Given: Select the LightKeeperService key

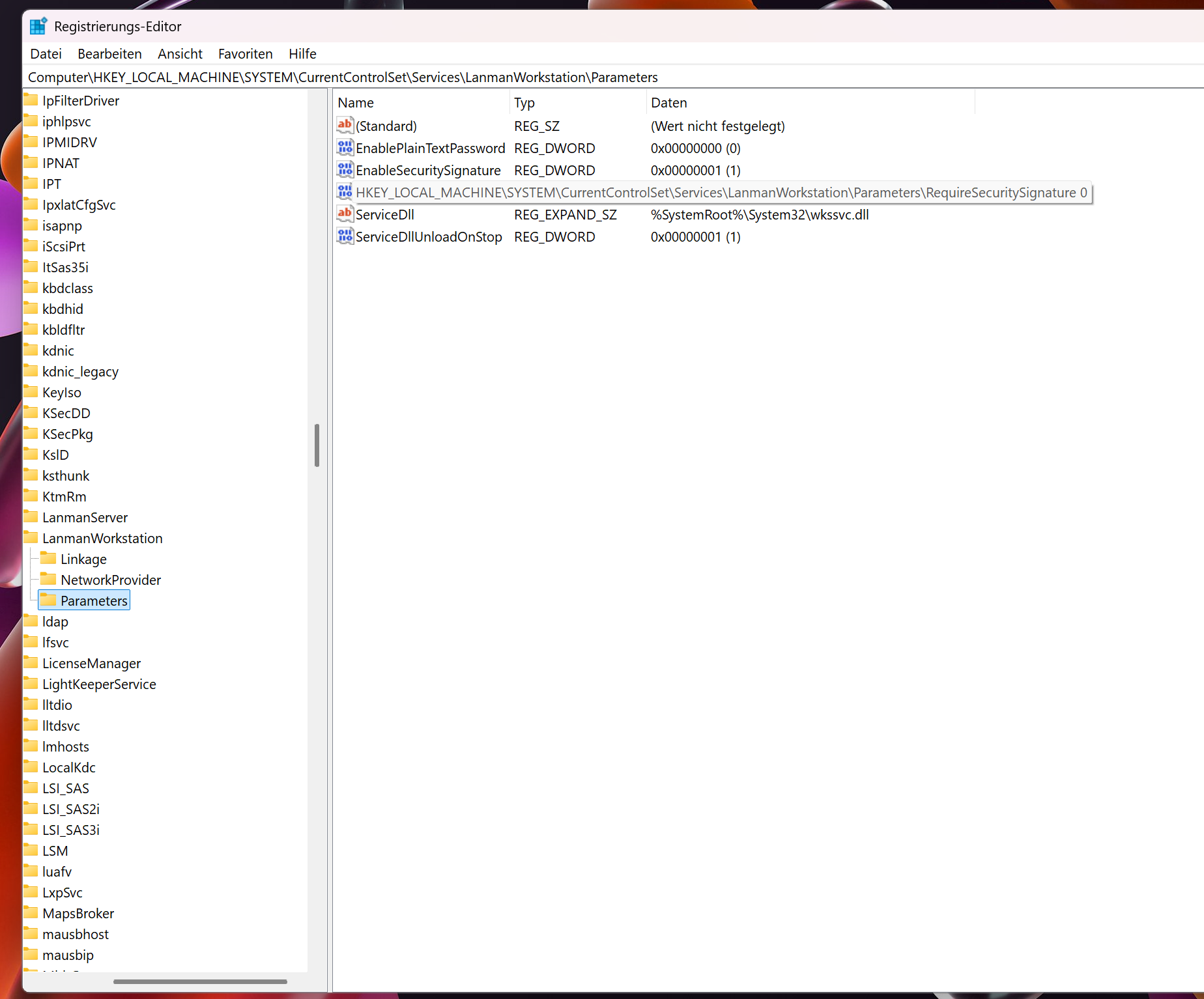Looking at the screenshot, I should click(99, 684).
